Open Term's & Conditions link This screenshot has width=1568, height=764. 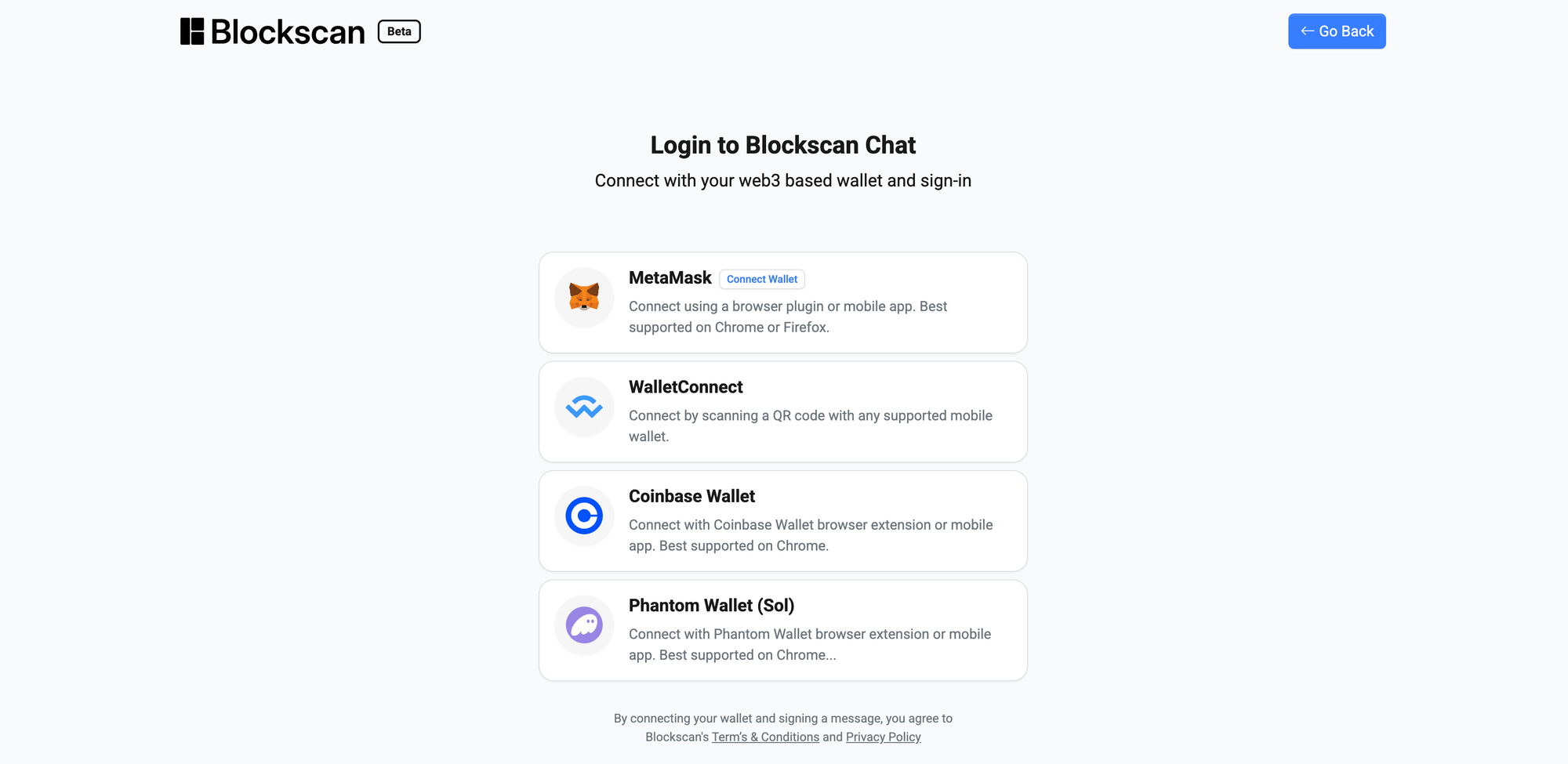765,737
